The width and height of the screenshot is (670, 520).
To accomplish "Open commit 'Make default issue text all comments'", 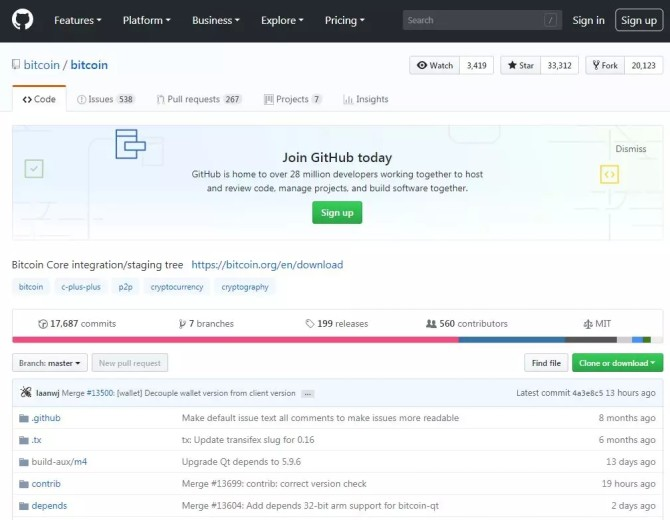I will click(x=320, y=418).
